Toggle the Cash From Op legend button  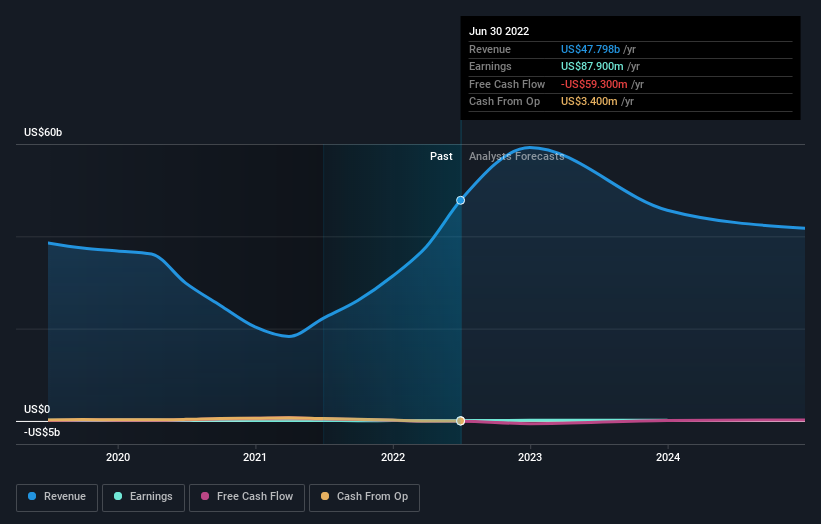tap(364, 497)
